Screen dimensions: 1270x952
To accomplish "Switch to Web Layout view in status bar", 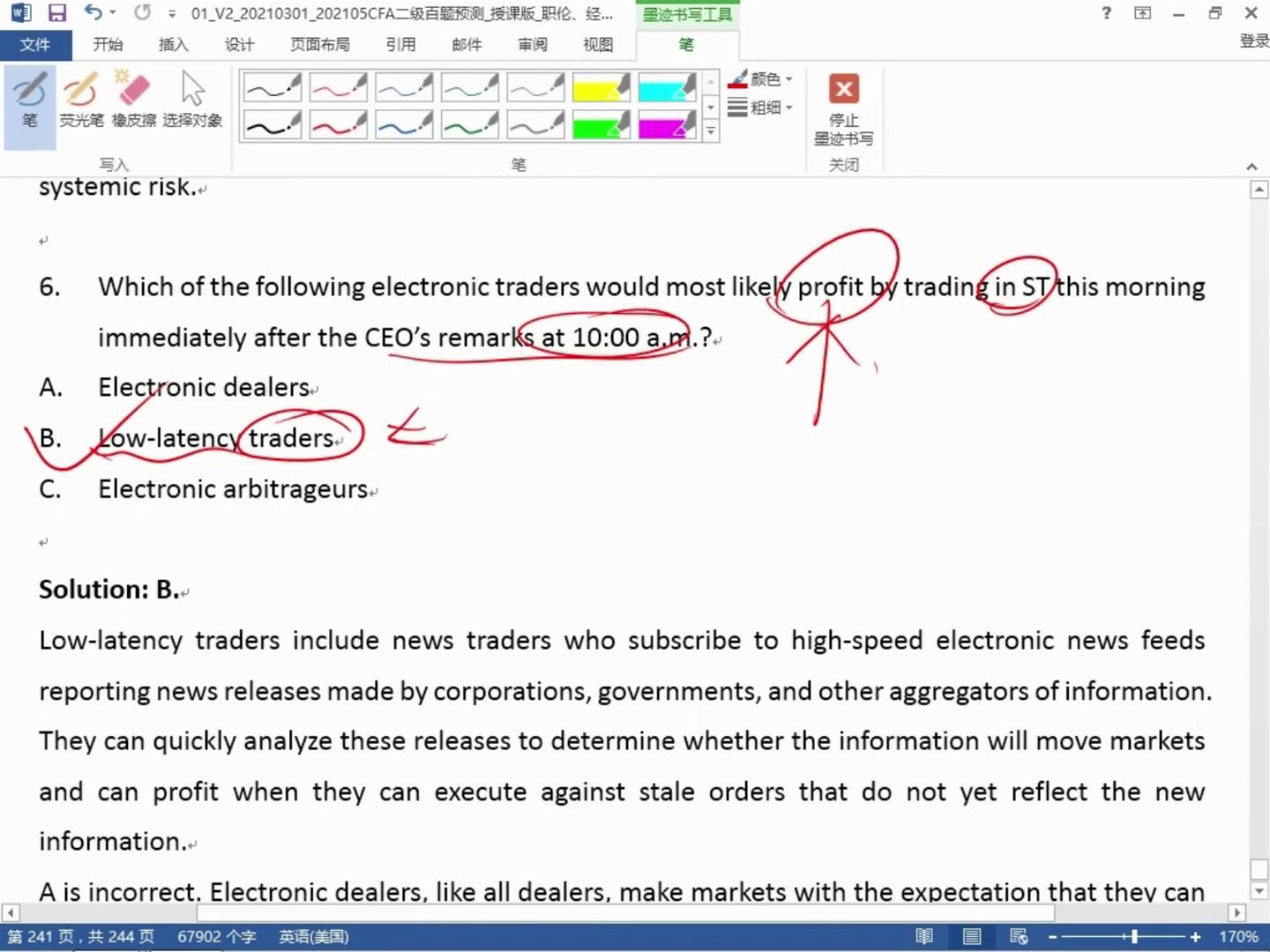I will point(1019,936).
